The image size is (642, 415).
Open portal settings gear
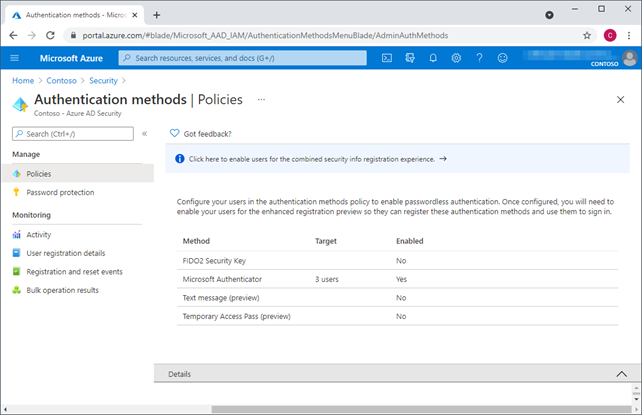(456, 58)
